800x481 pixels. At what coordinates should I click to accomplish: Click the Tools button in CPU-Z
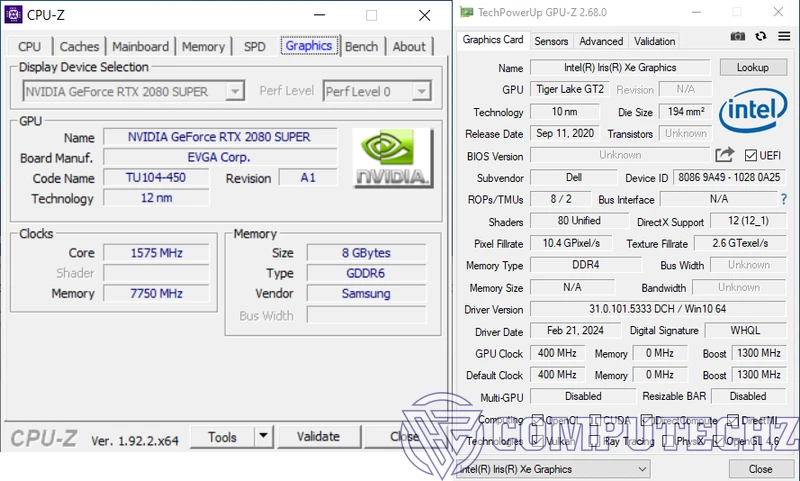pyautogui.click(x=222, y=437)
